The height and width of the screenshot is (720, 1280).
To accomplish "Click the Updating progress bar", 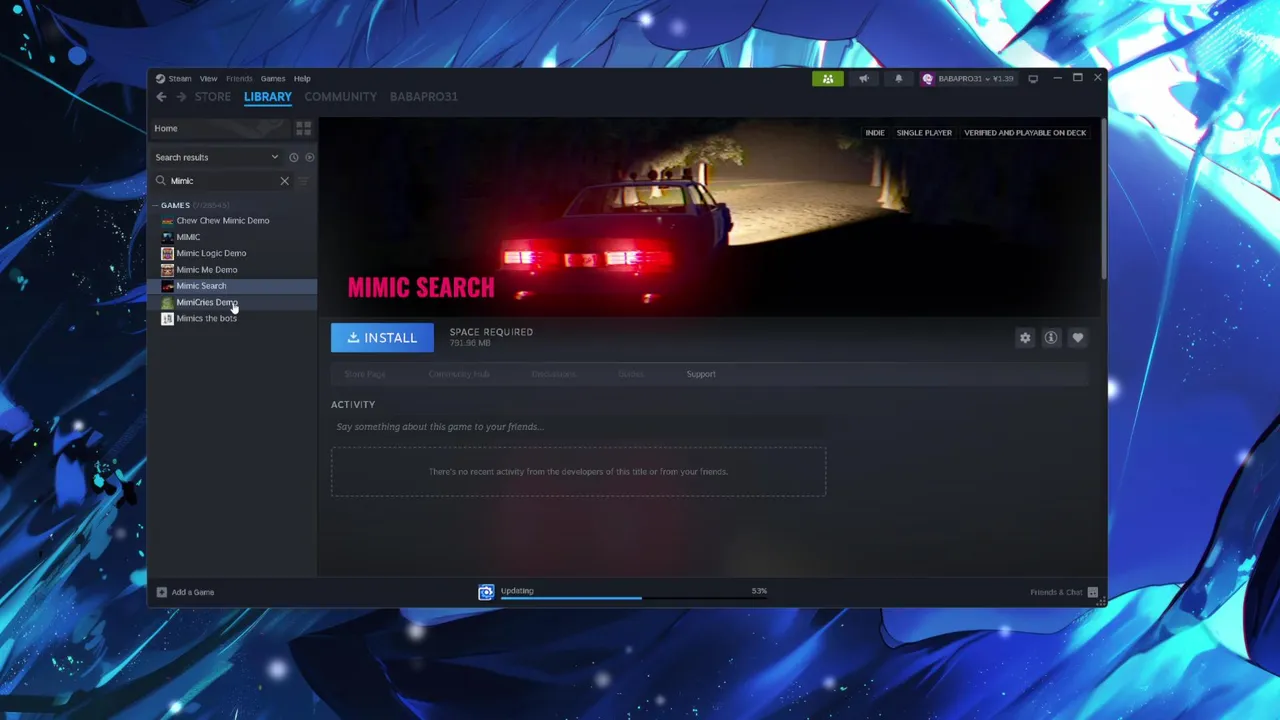I will [633, 599].
